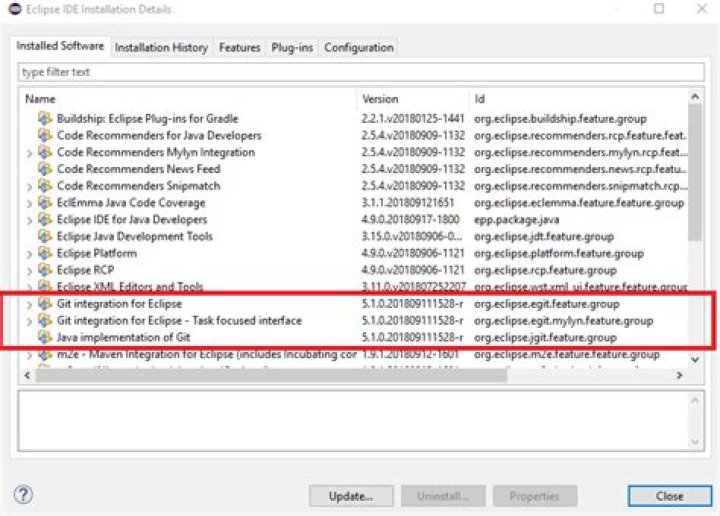Click id 'org.eclipse.jdt.feature.group'
The width and height of the screenshot is (720, 516).
tap(544, 236)
